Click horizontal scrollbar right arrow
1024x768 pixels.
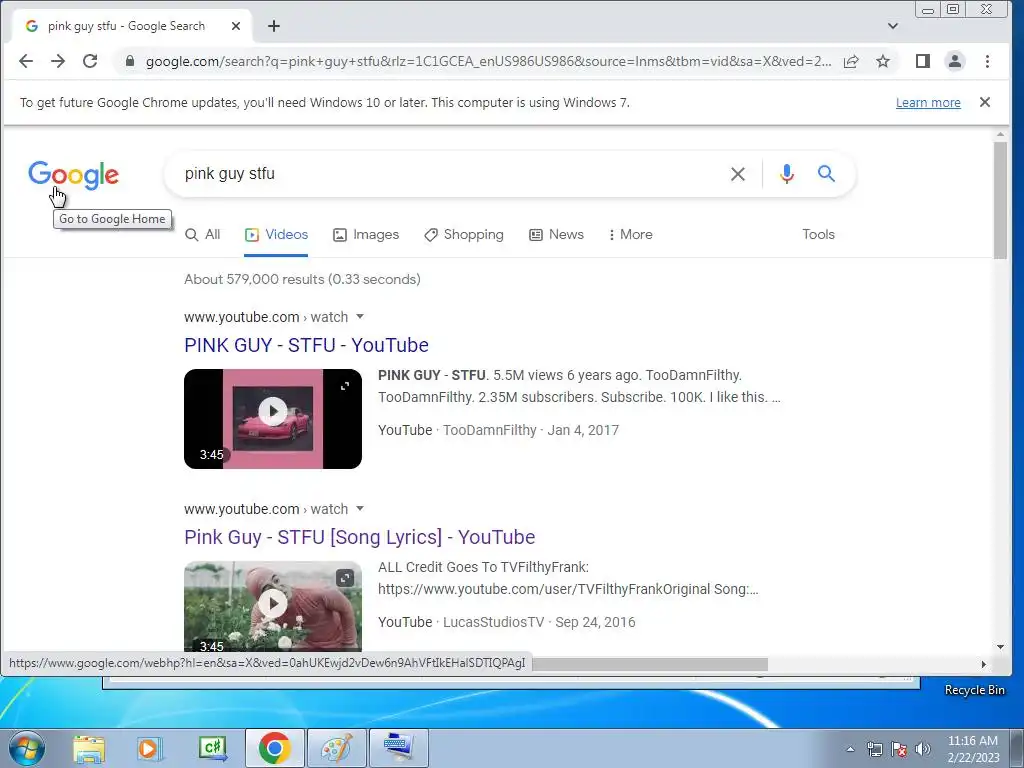coord(984,664)
